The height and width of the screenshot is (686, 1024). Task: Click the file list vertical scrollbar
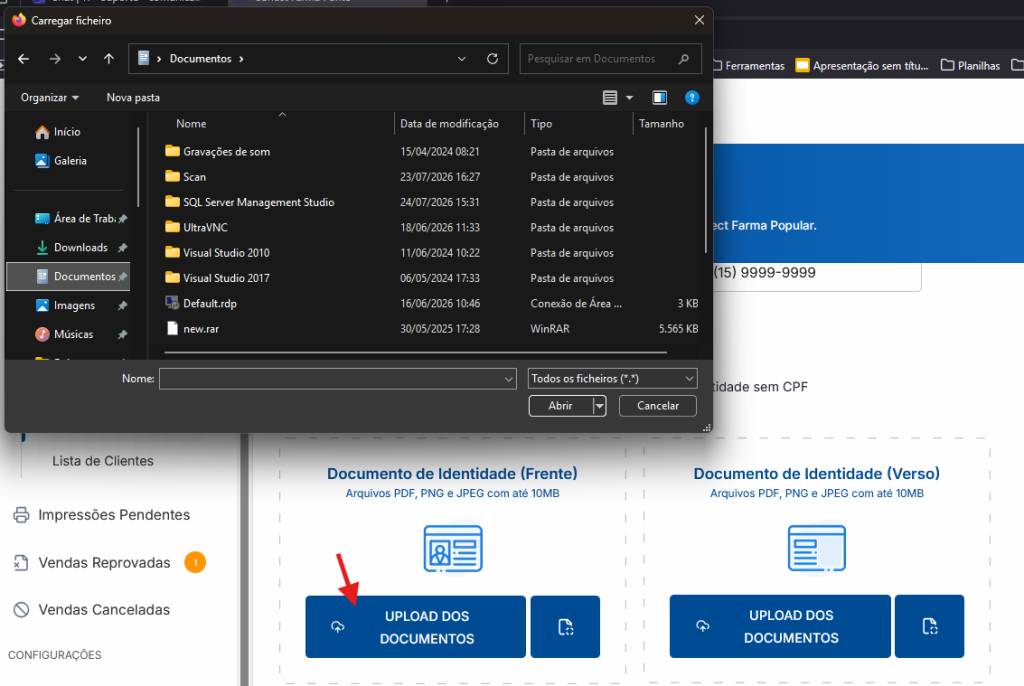(705, 189)
